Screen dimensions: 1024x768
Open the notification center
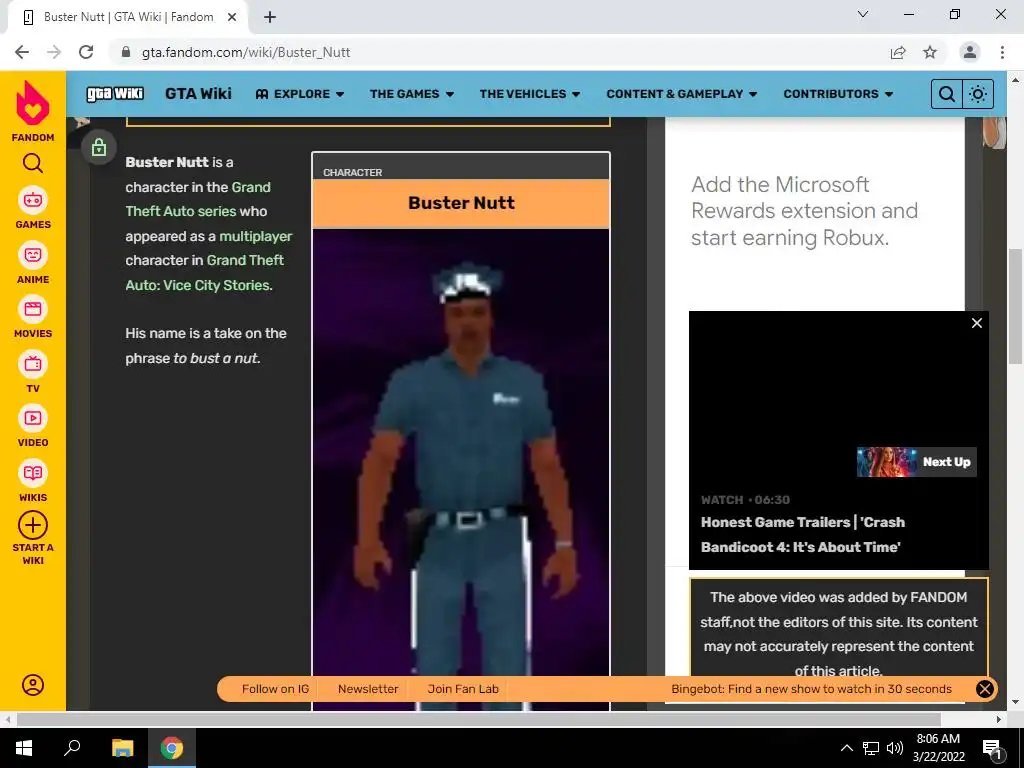991,748
